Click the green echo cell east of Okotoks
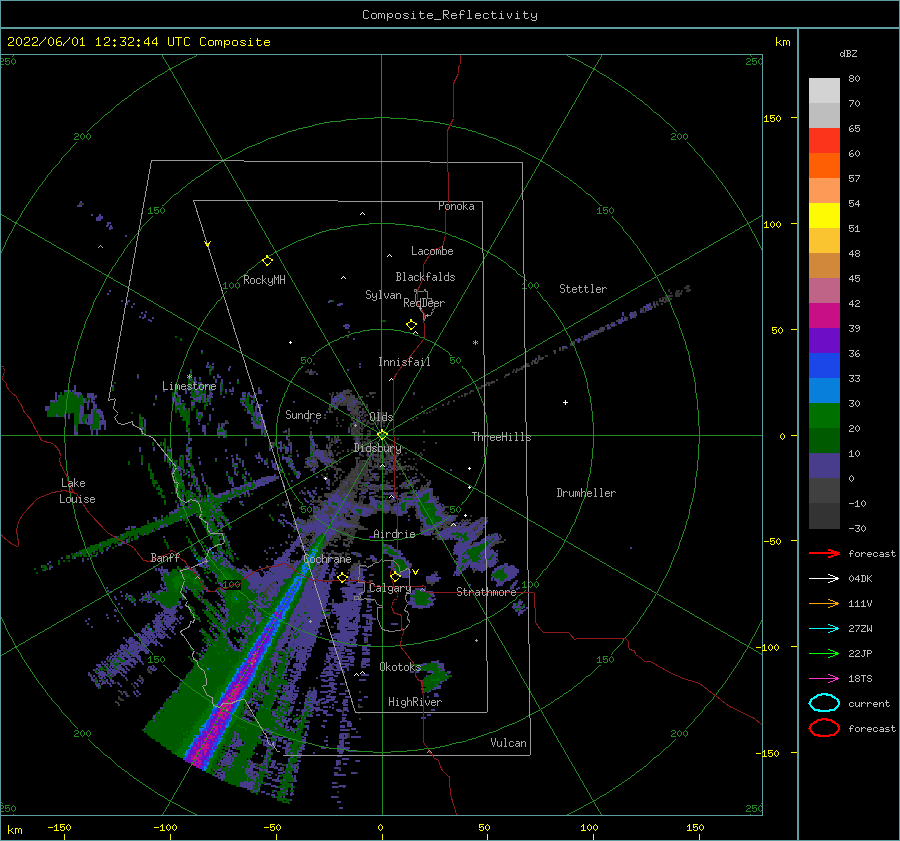The height and width of the screenshot is (841, 900). (435, 675)
